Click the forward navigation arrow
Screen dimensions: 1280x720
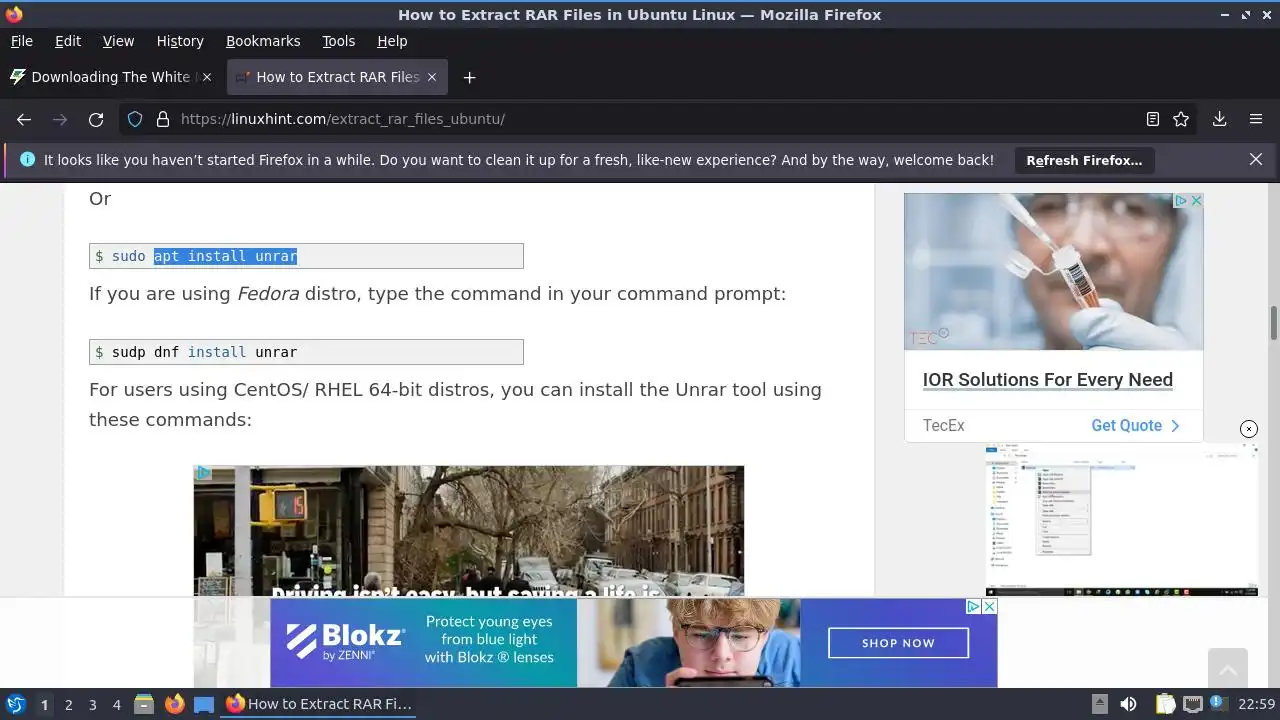click(x=60, y=119)
